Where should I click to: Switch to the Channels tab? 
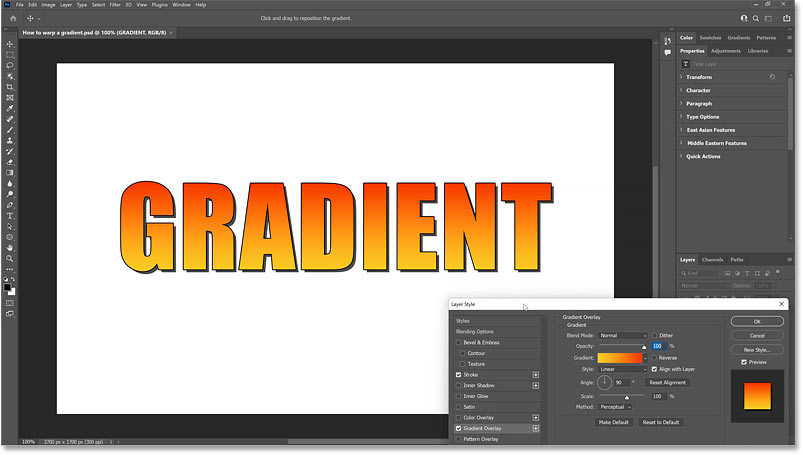click(712, 260)
